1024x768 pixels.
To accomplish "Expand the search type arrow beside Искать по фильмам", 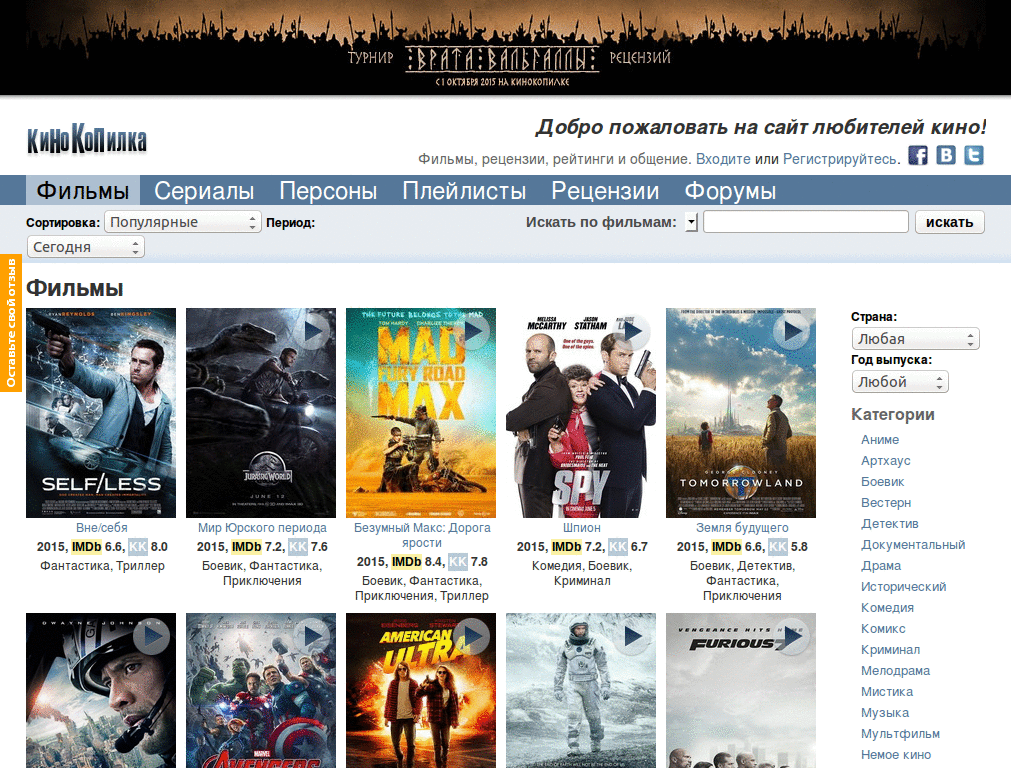I will coord(691,223).
